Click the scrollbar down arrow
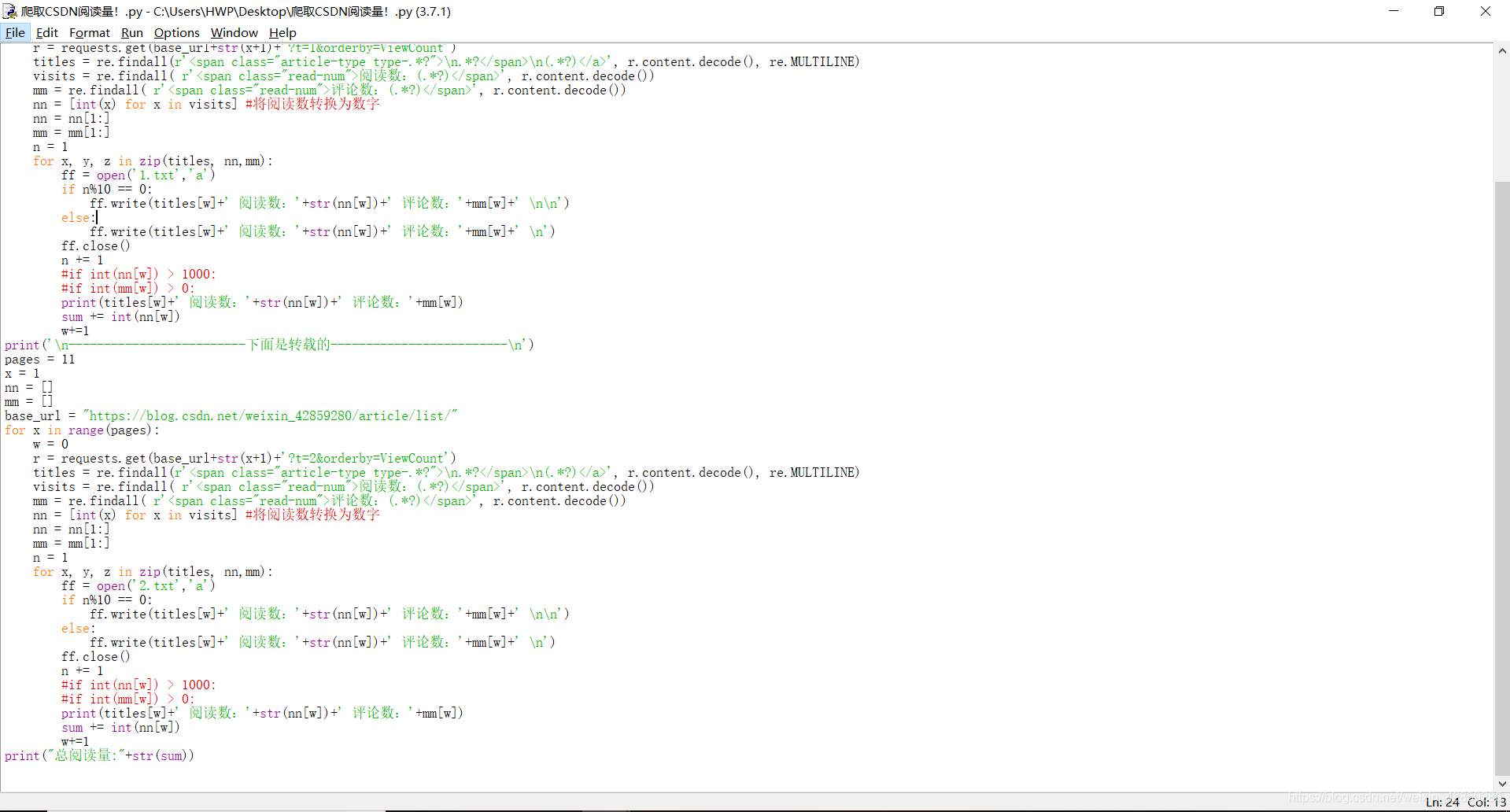The width and height of the screenshot is (1510, 812). 1502,784
